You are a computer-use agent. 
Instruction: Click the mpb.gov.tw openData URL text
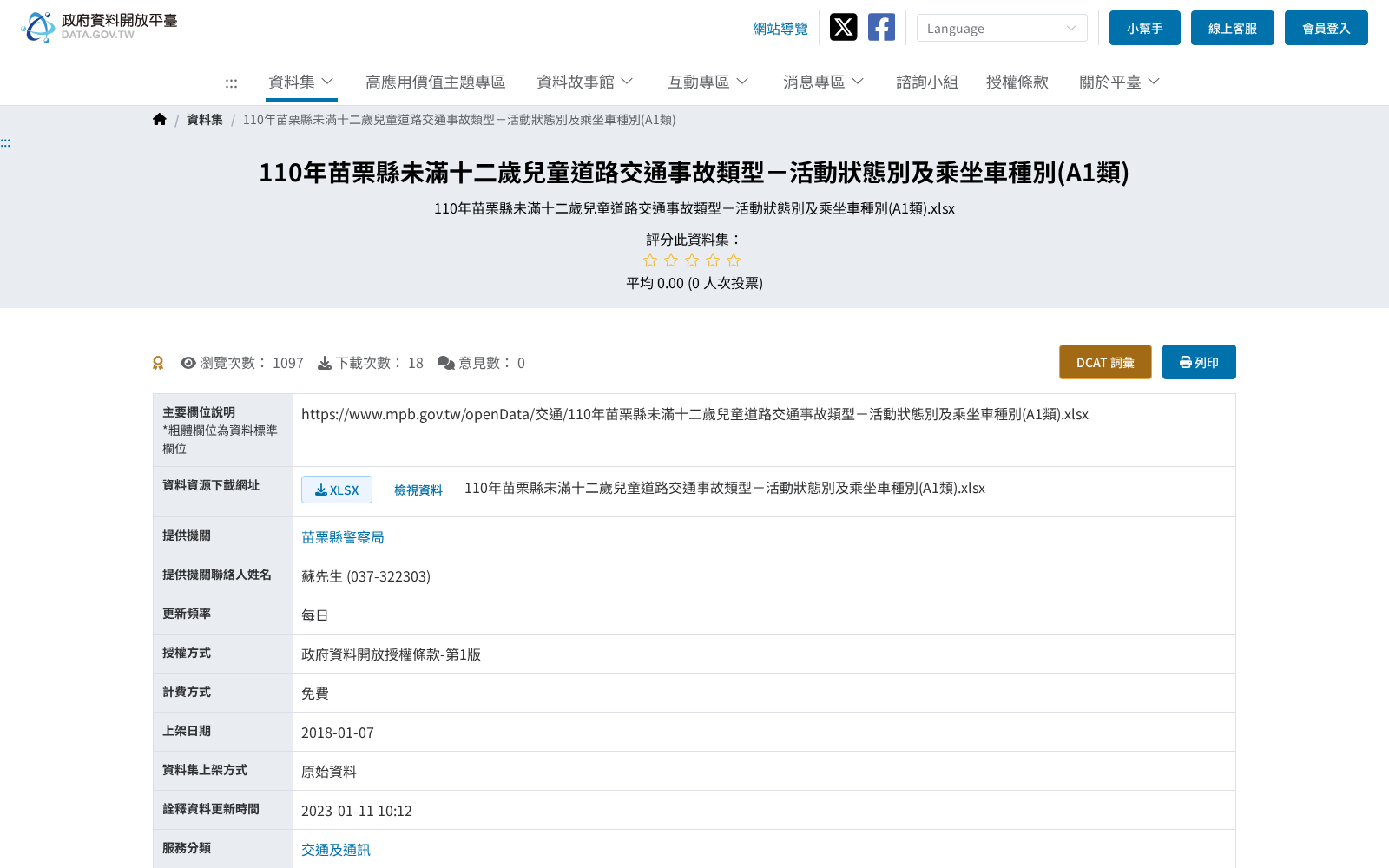tap(694, 414)
